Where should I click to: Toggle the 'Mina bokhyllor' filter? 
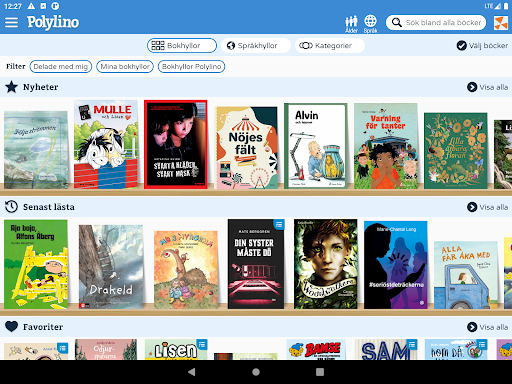[x=125, y=66]
